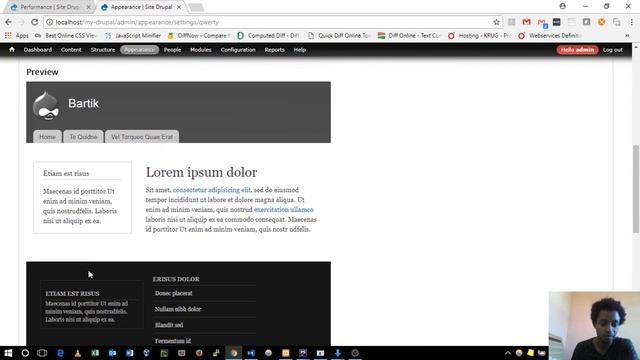Image resolution: width=640 pixels, height=360 pixels.
Task: Open Modules in the admin menu
Action: [x=201, y=50]
